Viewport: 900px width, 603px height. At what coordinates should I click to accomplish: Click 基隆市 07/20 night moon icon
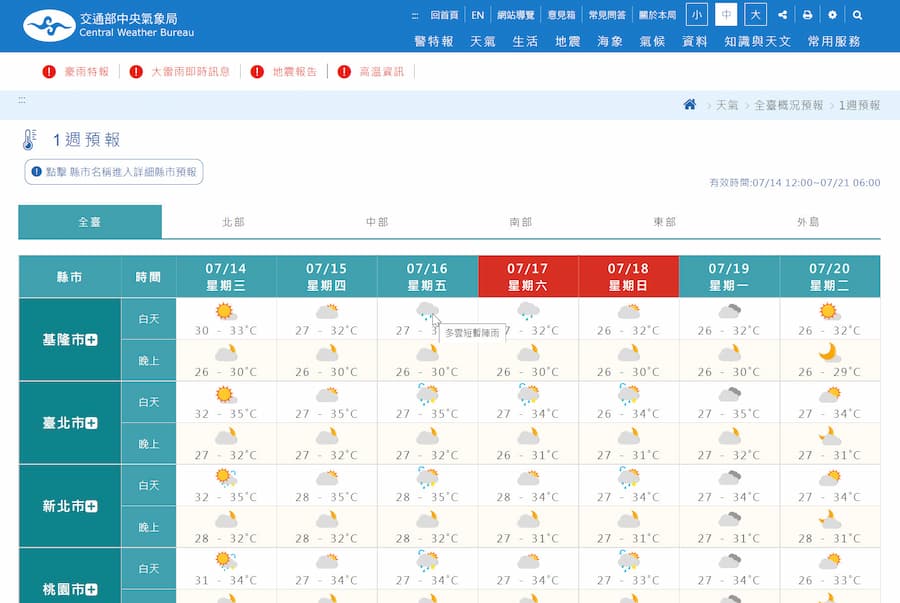[x=829, y=352]
